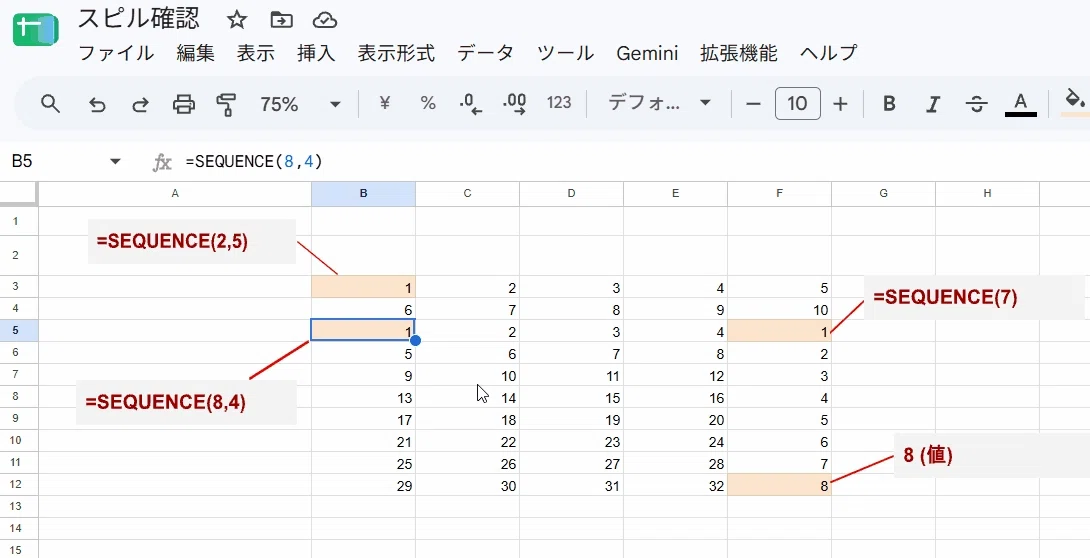Select the cell containing 14
This screenshot has height=558, width=1090.
pos(467,397)
